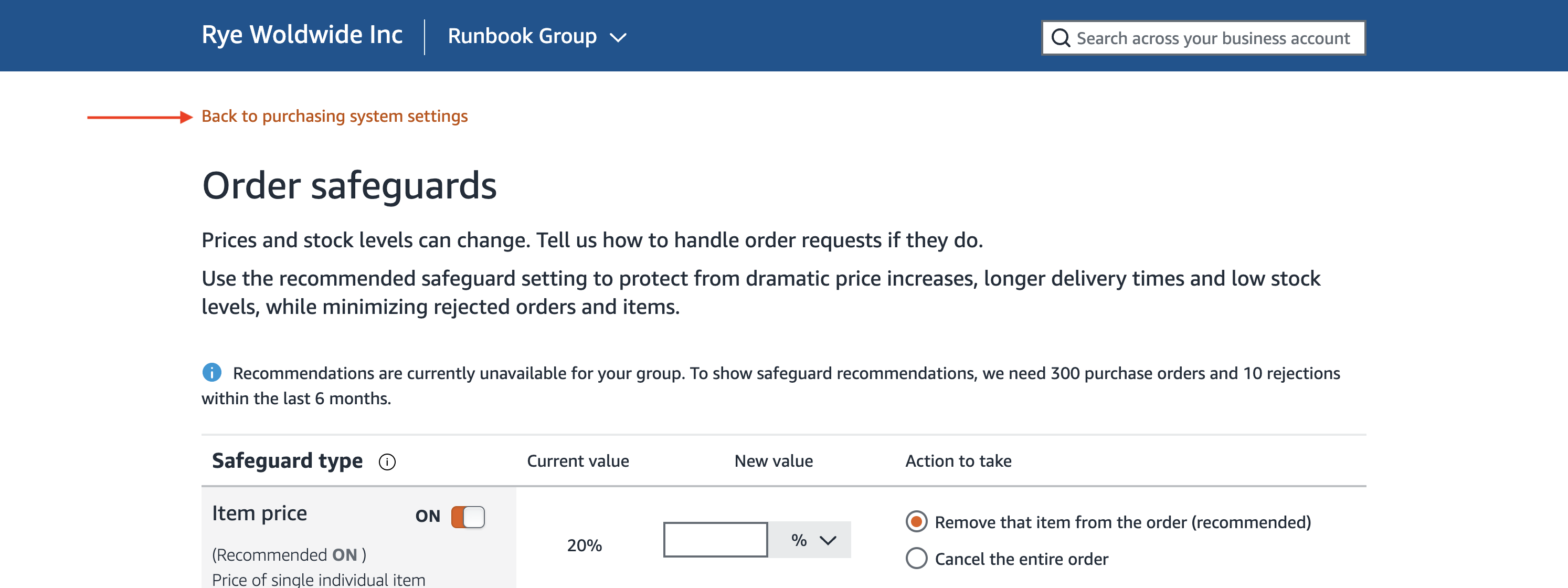Image resolution: width=1568 pixels, height=588 pixels.
Task: Click the Action to take column header
Action: click(x=958, y=461)
